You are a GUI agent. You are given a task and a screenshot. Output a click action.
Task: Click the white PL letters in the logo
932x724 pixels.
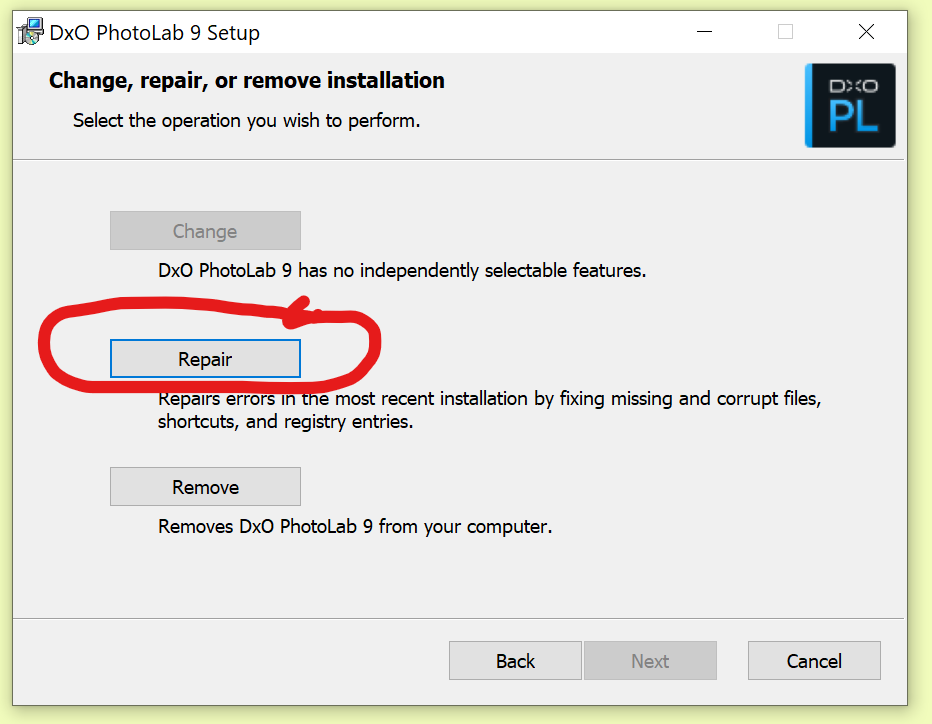(x=853, y=116)
